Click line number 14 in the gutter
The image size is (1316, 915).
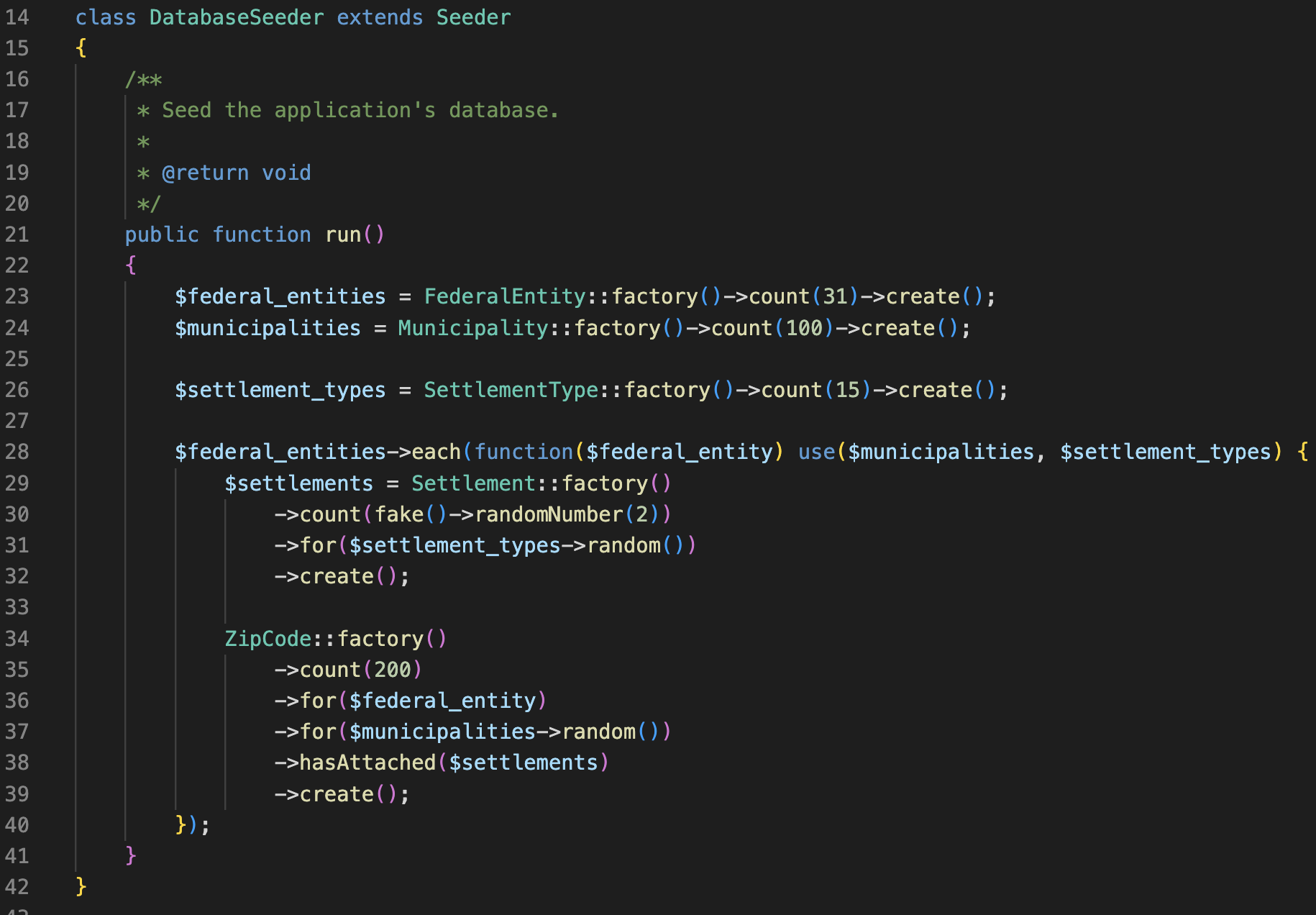pyautogui.click(x=19, y=17)
